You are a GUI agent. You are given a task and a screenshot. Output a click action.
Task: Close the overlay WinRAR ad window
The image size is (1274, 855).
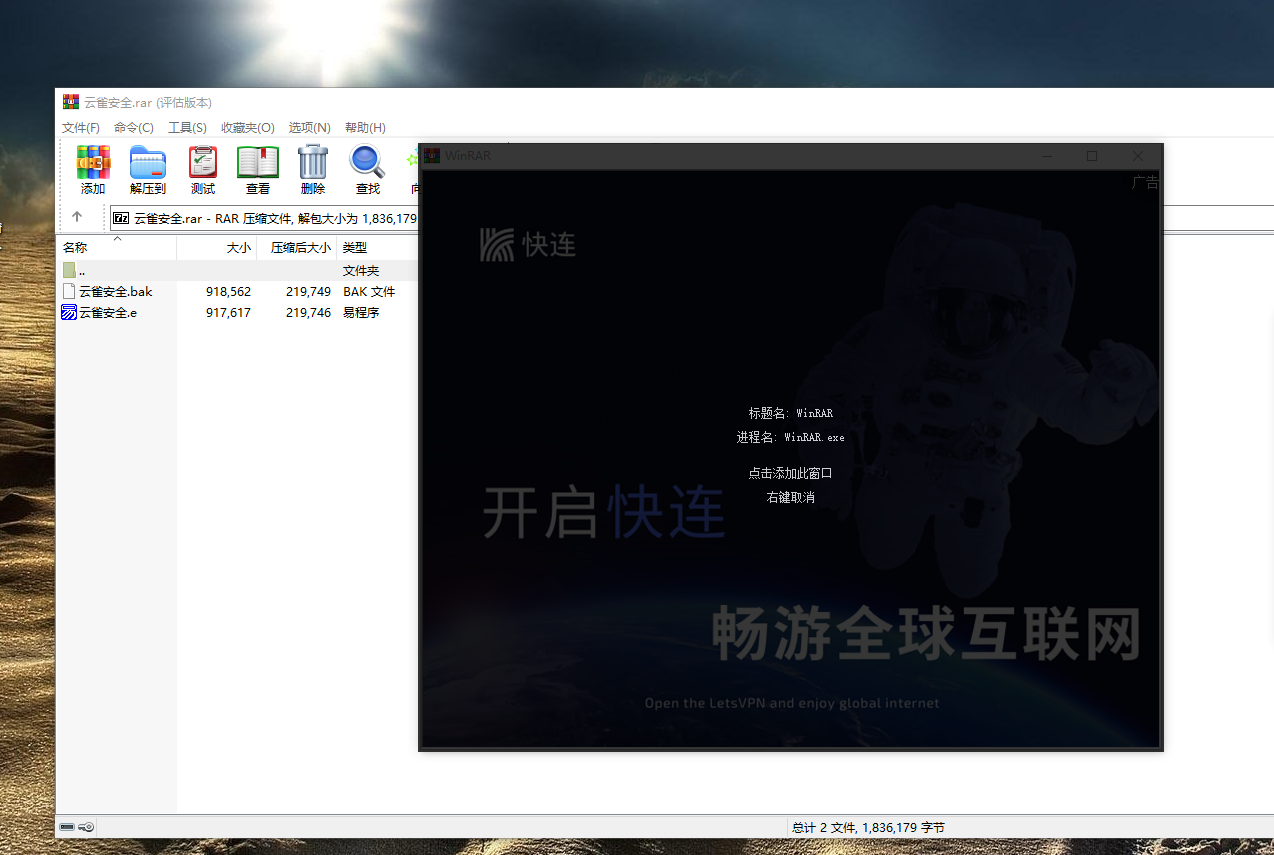coord(1138,156)
